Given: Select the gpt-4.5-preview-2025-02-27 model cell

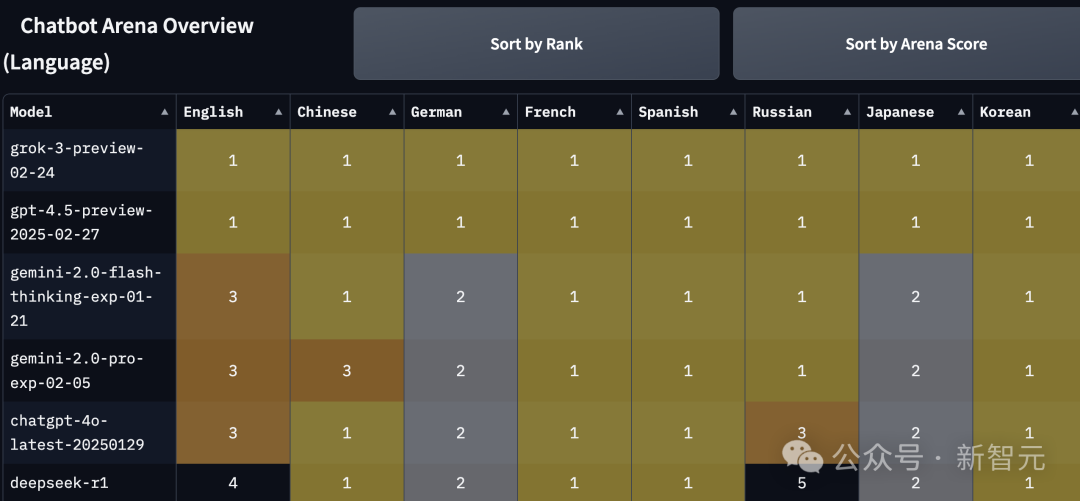Looking at the screenshot, I should pyautogui.click(x=90, y=222).
